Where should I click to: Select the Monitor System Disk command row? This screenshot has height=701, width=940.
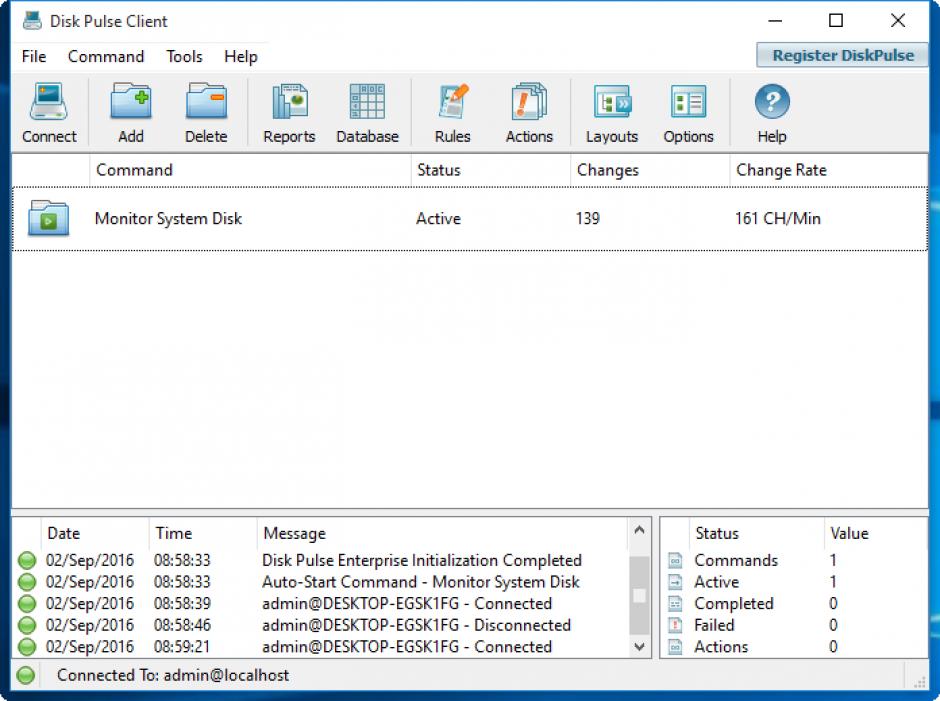click(470, 219)
